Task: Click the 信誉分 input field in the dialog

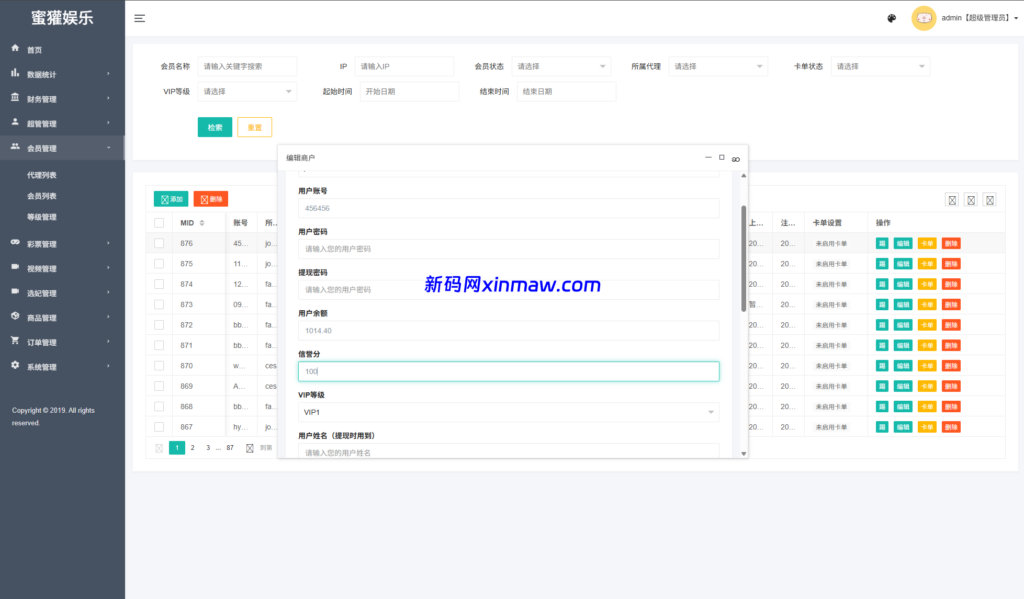Action: point(509,370)
